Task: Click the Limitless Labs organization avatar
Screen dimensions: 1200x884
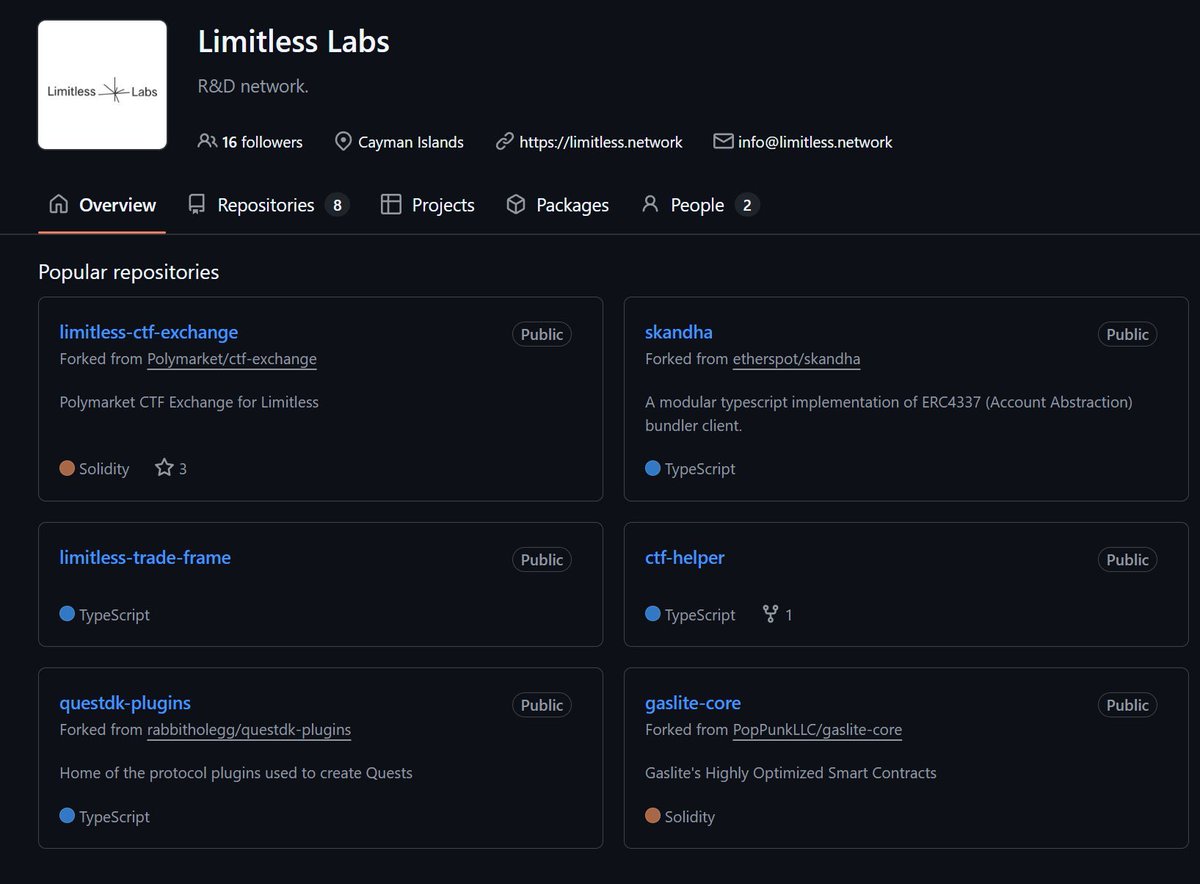Action: pyautogui.click(x=102, y=85)
